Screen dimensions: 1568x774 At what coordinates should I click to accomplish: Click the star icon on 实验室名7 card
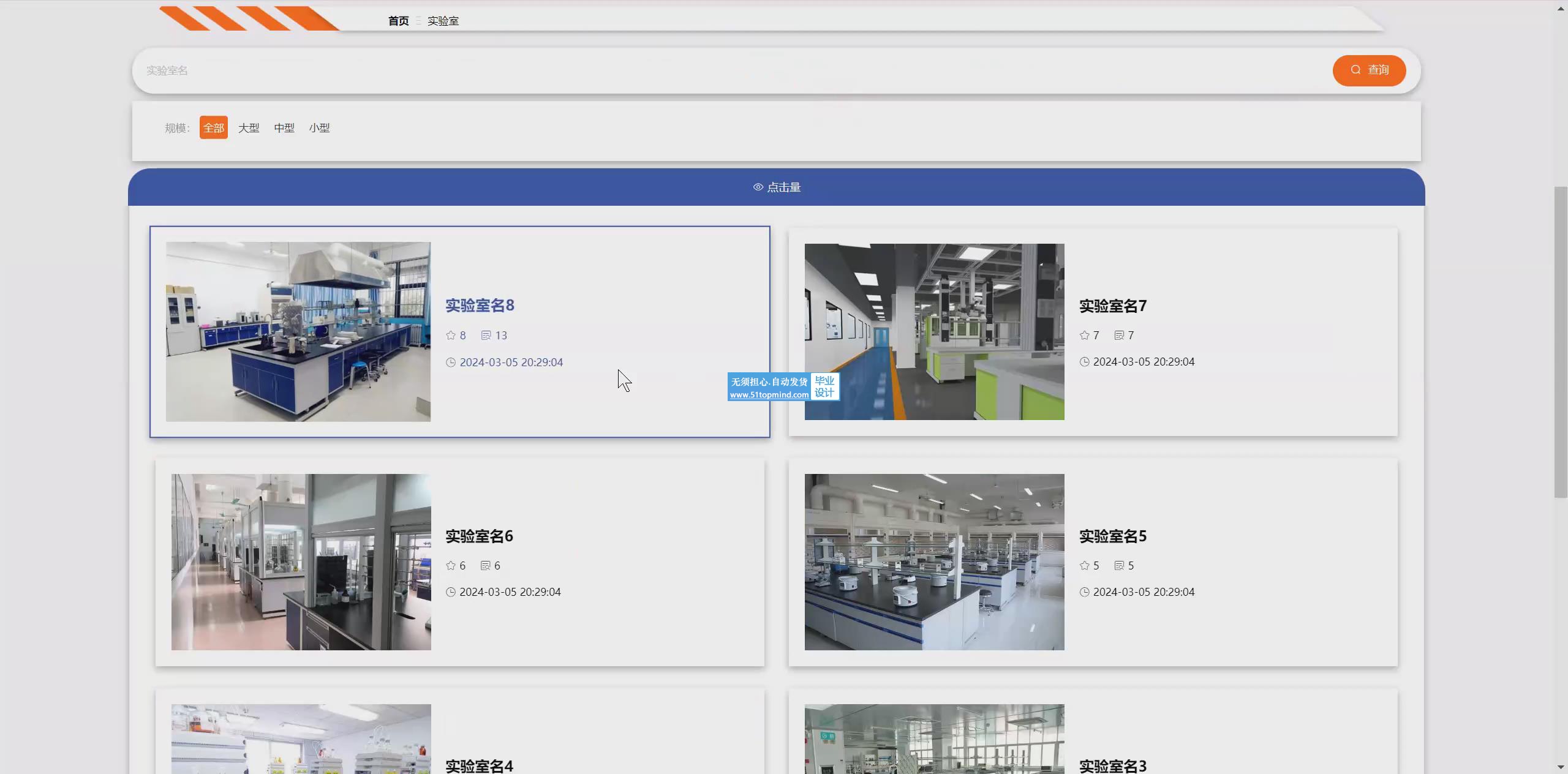click(x=1085, y=336)
